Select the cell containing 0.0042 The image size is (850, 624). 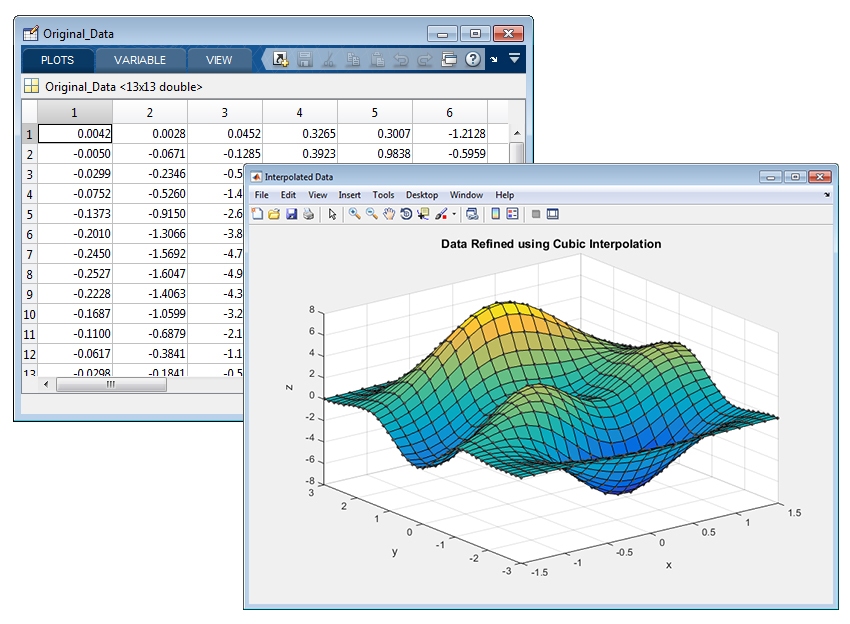(x=74, y=133)
